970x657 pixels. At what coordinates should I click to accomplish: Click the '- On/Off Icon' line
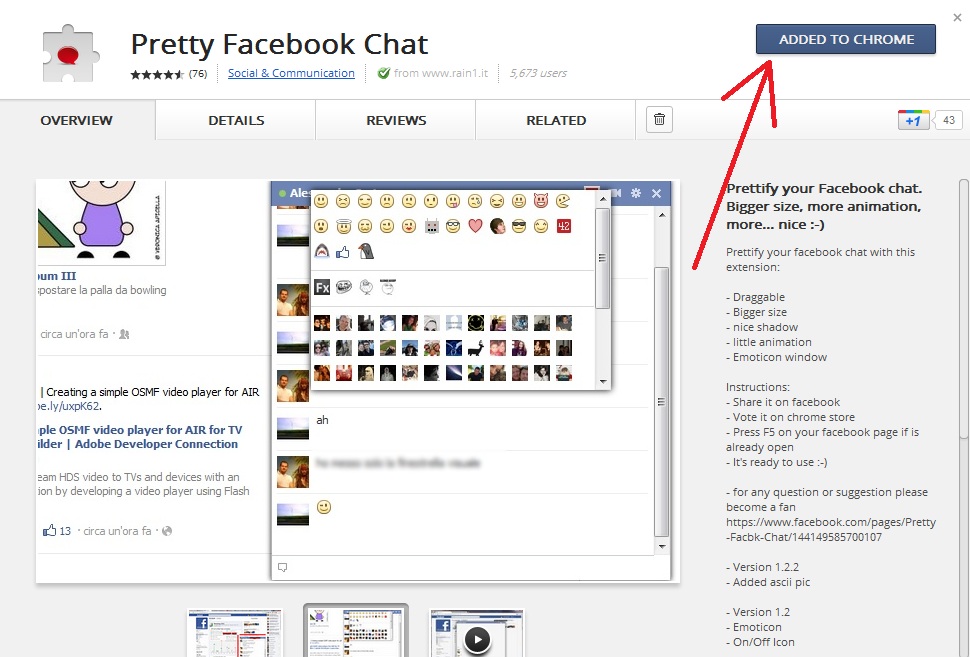tap(760, 642)
